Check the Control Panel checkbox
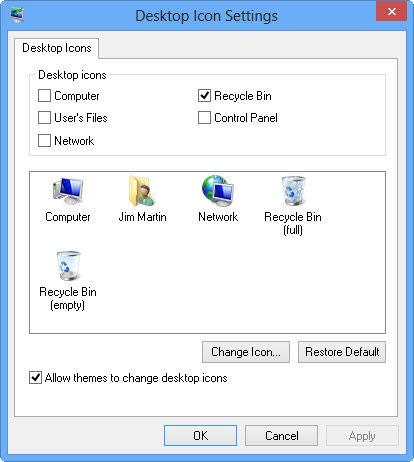Image resolution: width=414 pixels, height=462 pixels. 204,118
